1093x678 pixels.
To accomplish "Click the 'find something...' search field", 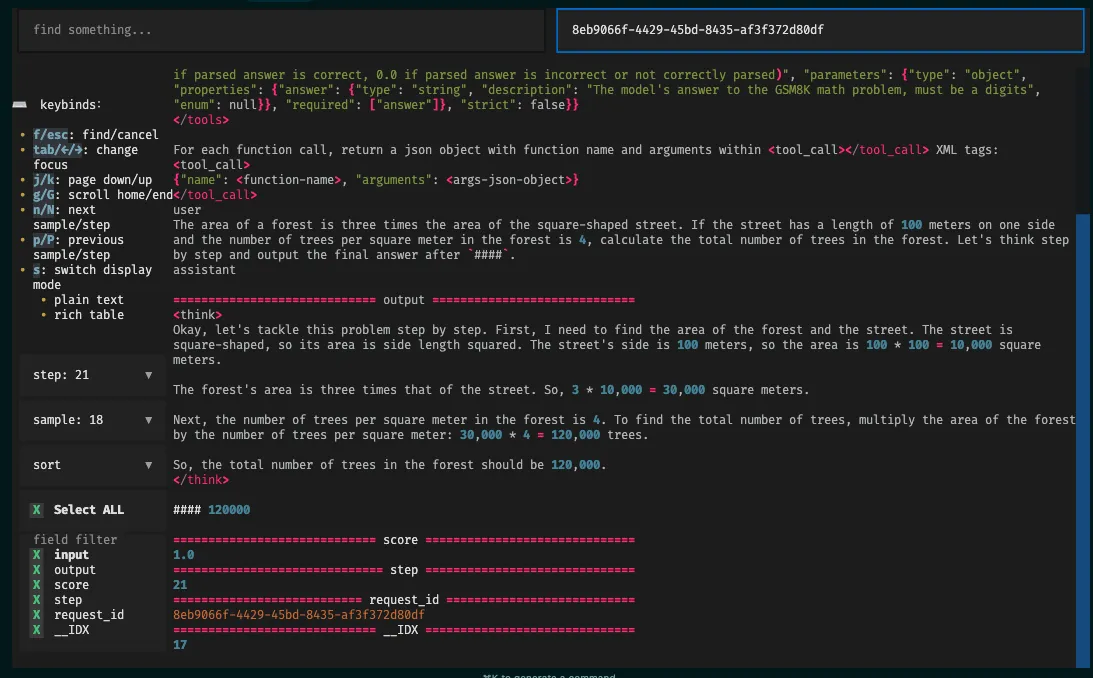I will coord(281,30).
